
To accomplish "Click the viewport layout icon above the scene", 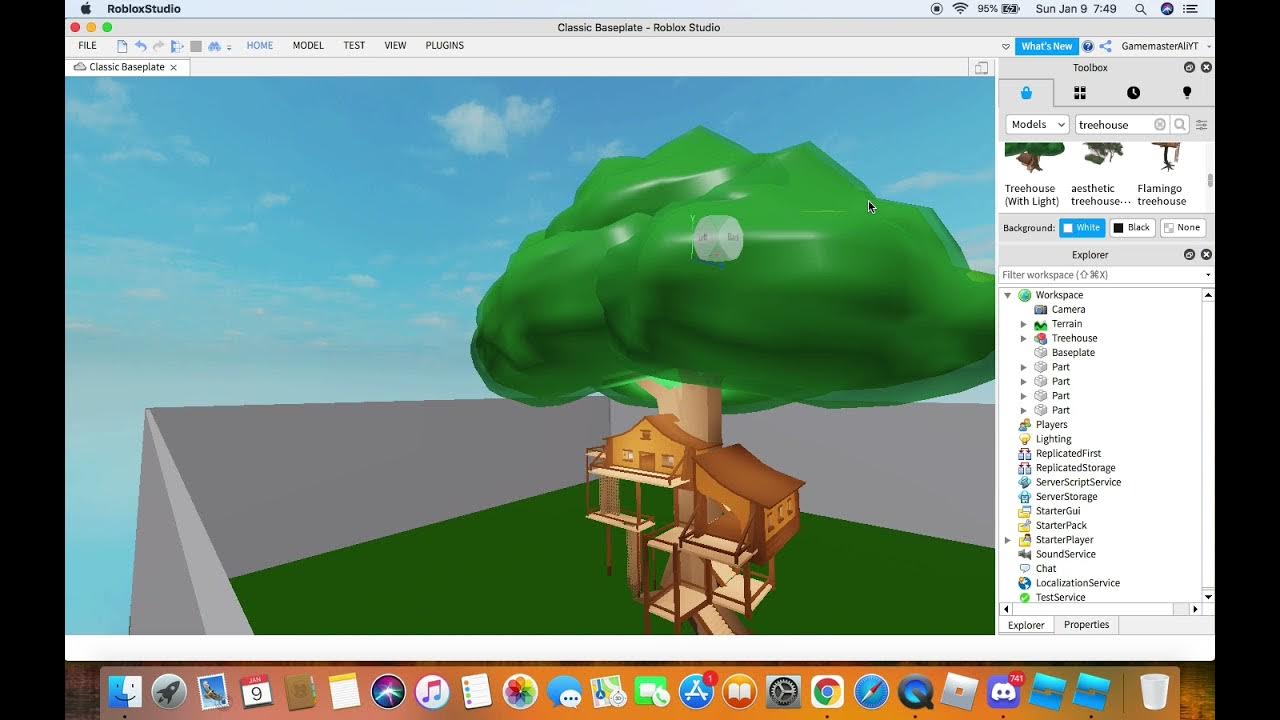I will point(981,68).
